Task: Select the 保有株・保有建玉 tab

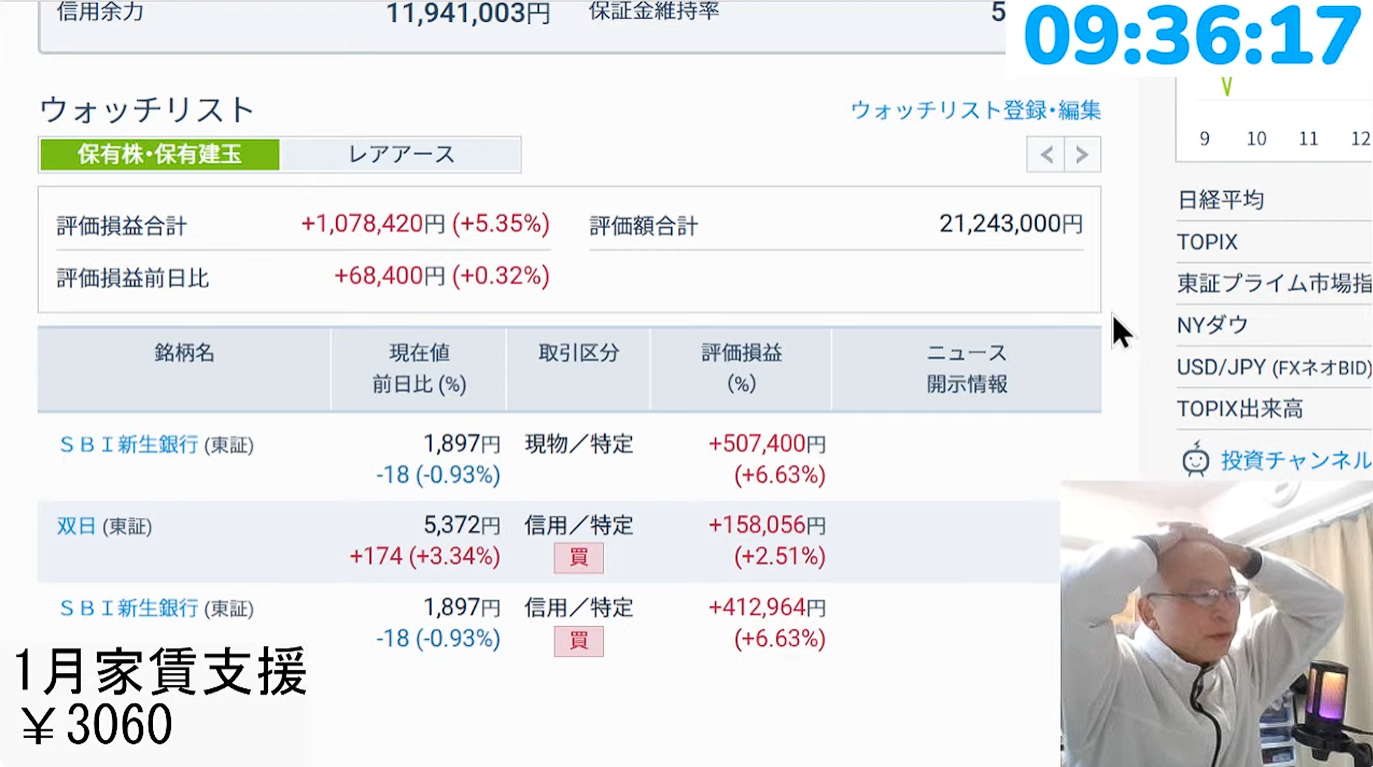Action: click(159, 154)
